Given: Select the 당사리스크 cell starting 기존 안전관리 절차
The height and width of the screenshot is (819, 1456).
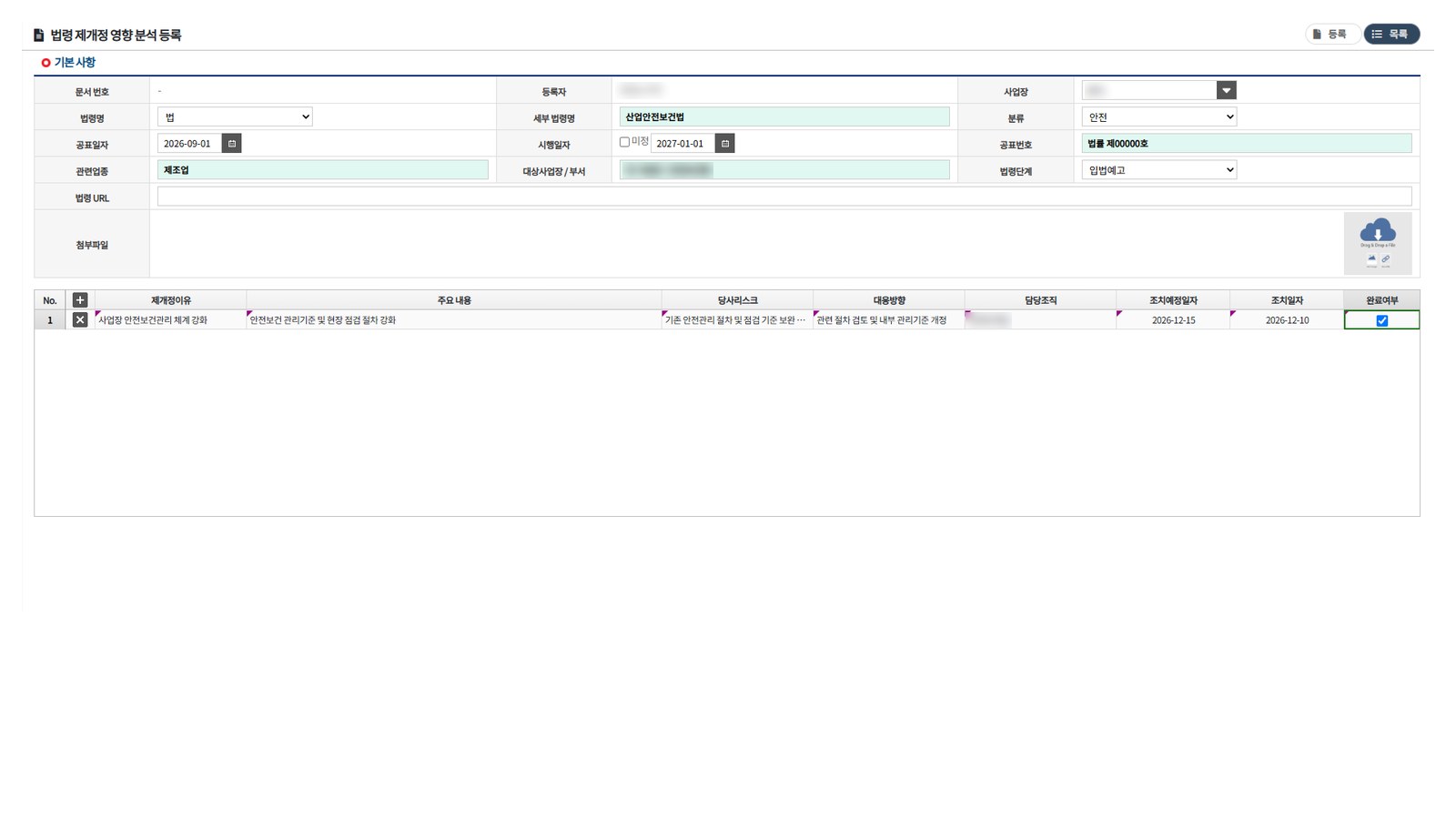Looking at the screenshot, I should [x=737, y=320].
